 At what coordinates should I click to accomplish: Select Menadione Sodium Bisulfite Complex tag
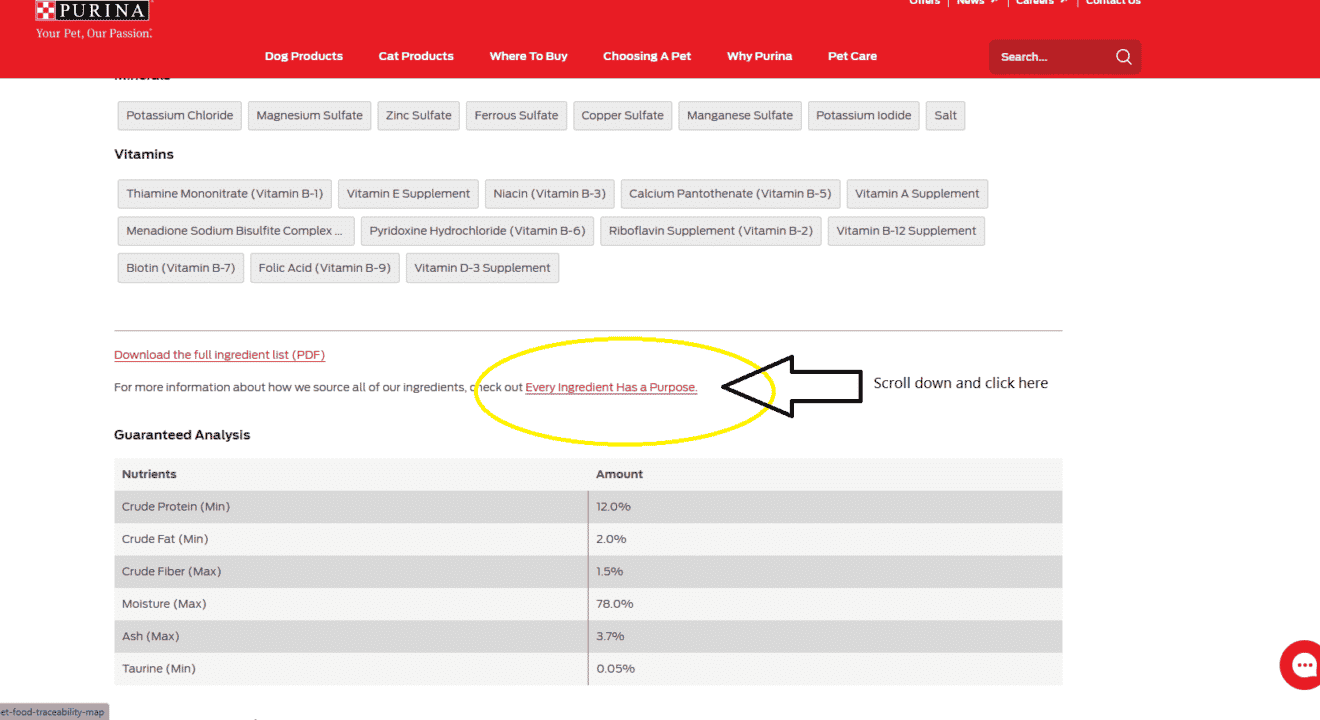point(236,231)
